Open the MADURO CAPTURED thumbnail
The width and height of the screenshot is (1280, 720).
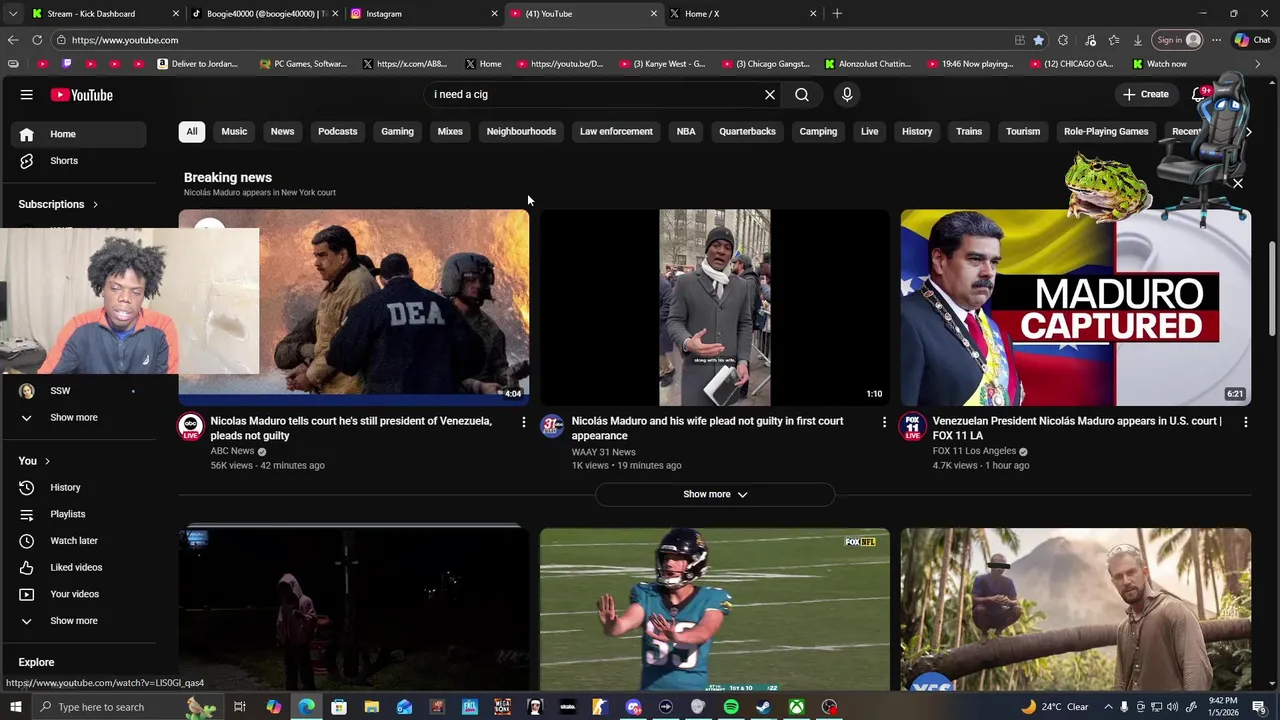click(1076, 307)
